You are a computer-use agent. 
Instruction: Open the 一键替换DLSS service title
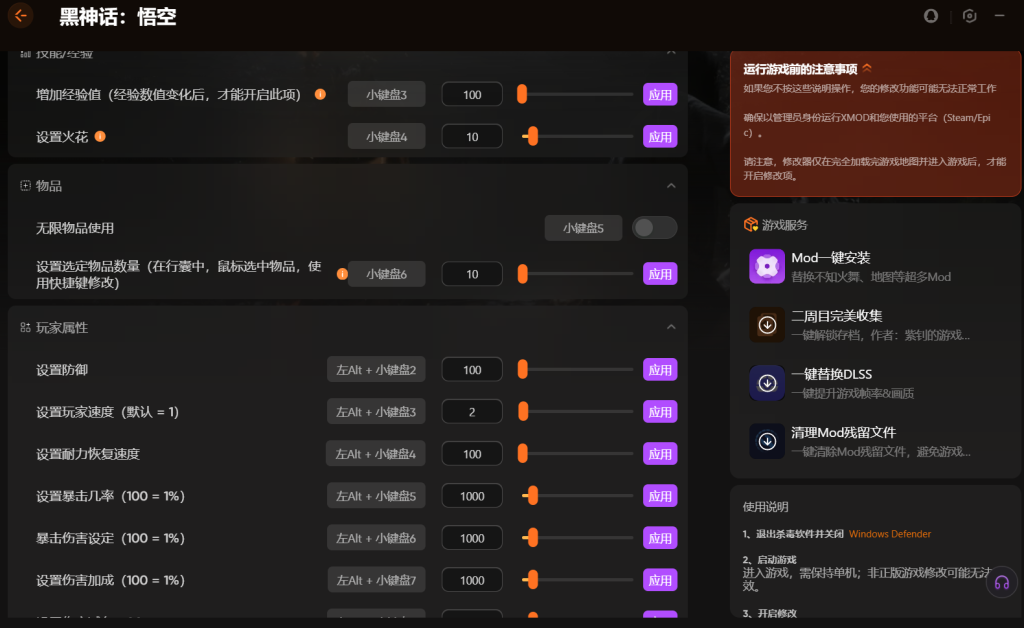tap(831, 374)
